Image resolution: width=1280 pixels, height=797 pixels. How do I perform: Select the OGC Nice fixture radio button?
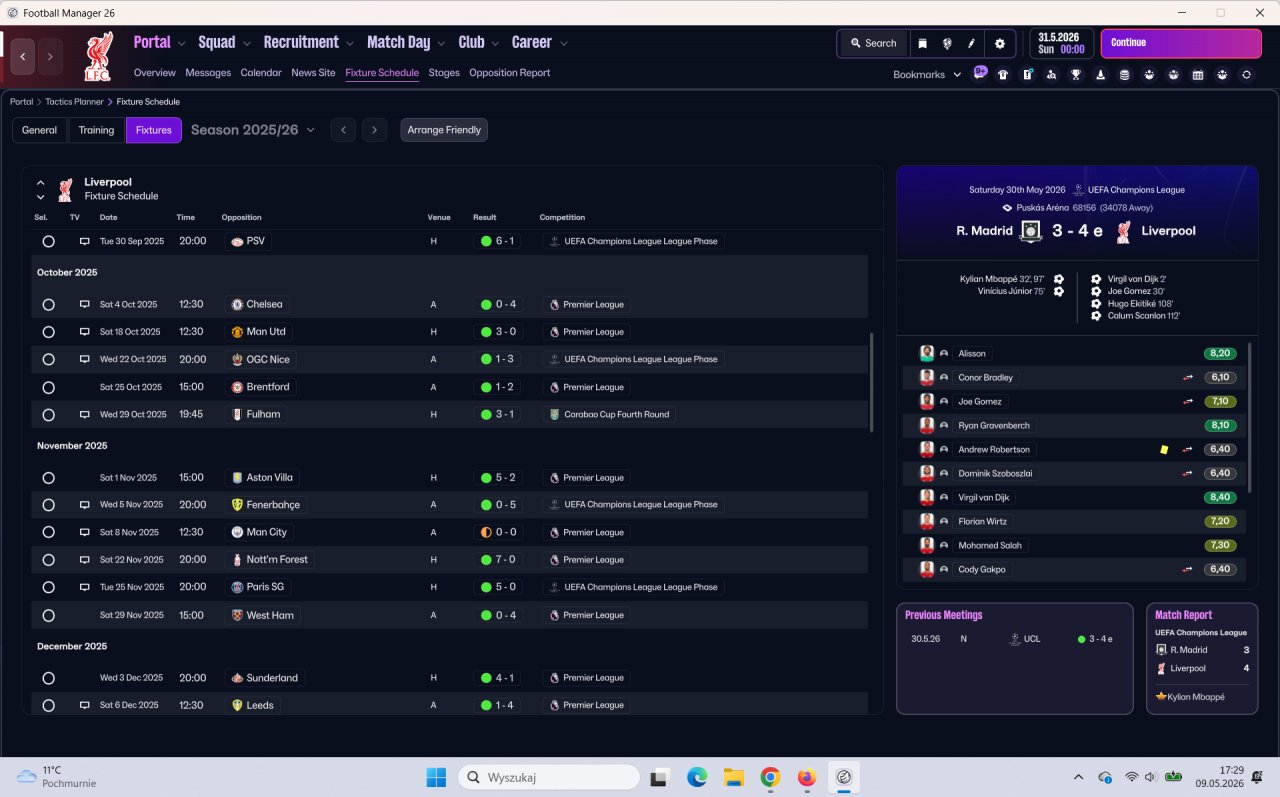[48, 359]
